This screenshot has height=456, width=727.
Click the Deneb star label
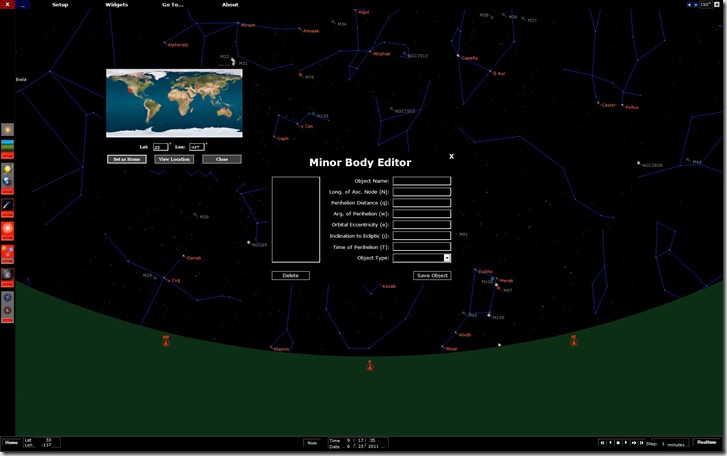194,258
